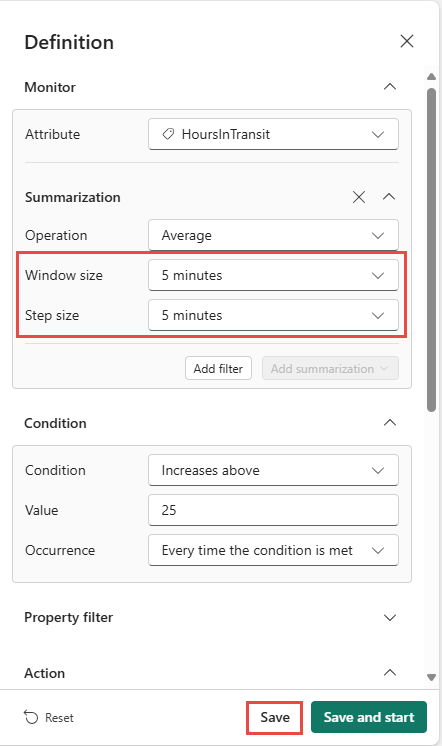Click the Reset undo icon
The image size is (442, 746).
pyautogui.click(x=31, y=717)
